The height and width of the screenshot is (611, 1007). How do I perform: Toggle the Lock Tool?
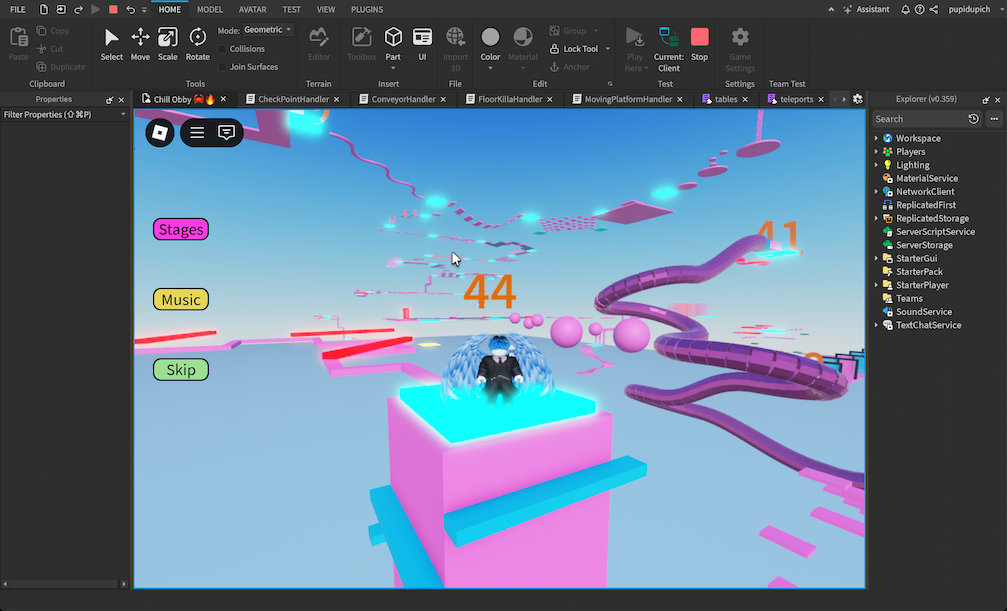(x=574, y=49)
